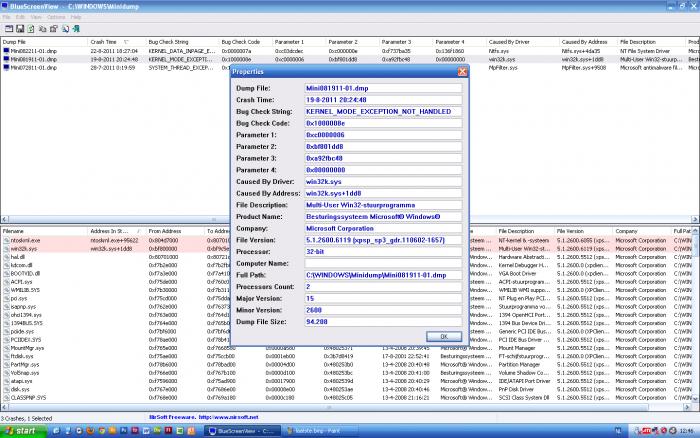Sort by the Bug Check String column header
Viewport: 700px width, 438px height.
pyautogui.click(x=182, y=42)
